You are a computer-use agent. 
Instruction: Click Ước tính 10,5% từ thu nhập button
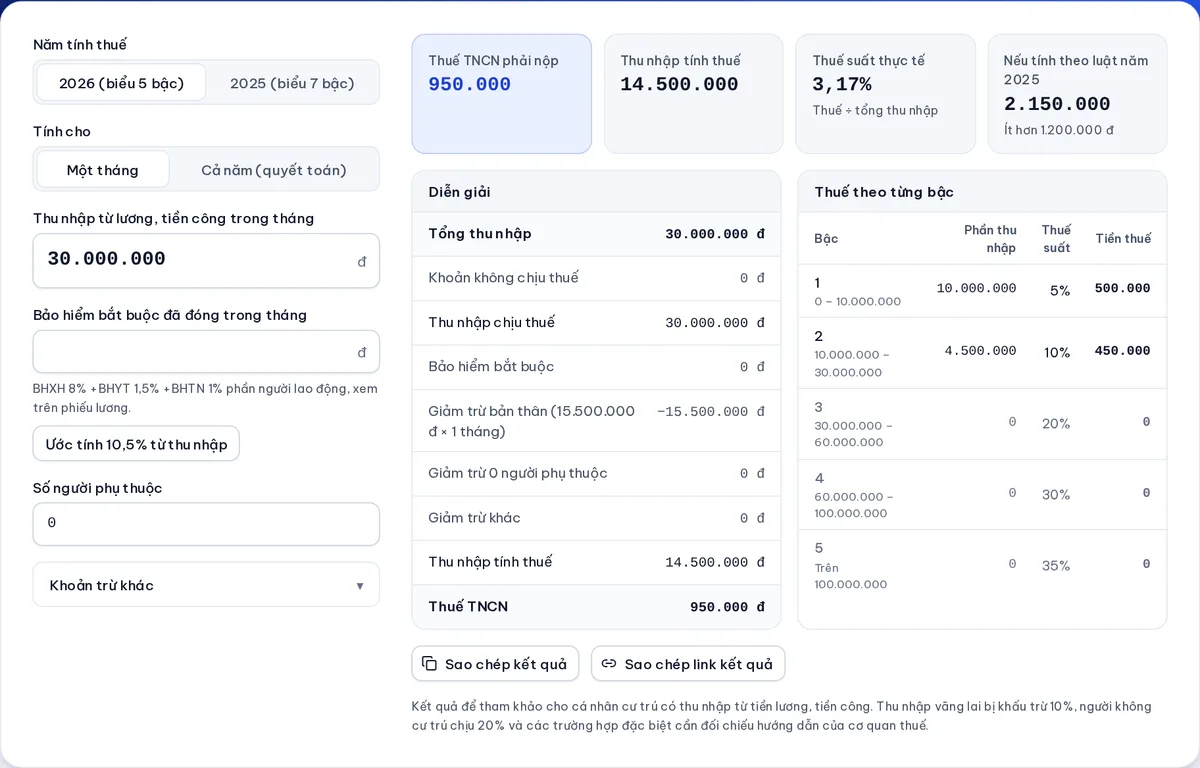tap(136, 444)
